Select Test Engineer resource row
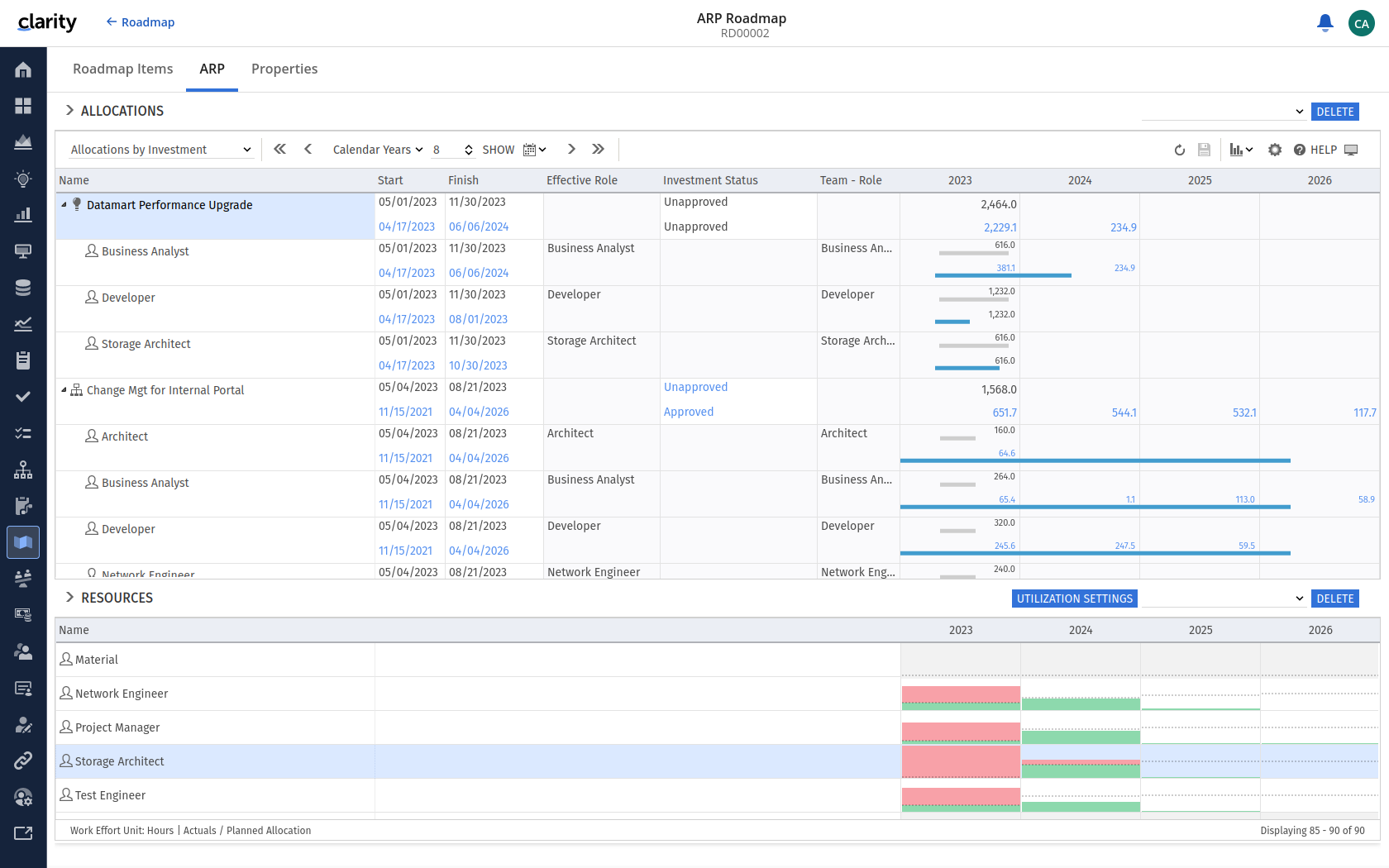 (x=718, y=795)
